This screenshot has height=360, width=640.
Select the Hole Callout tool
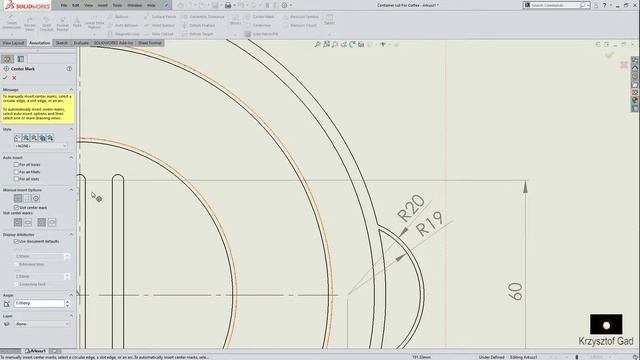[x=159, y=34]
